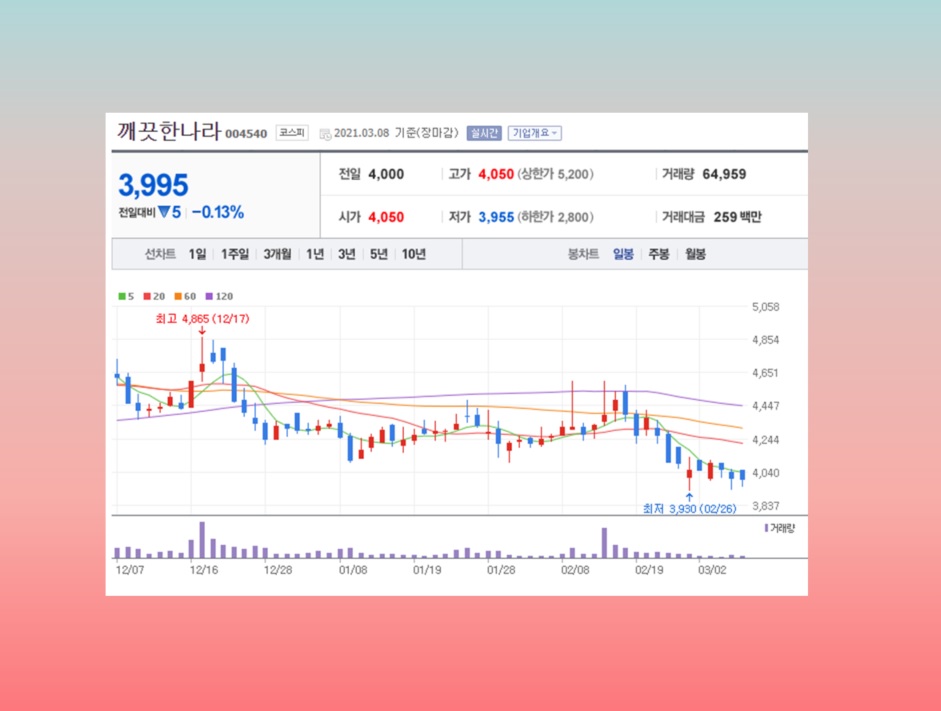
Task: Click the 최고 4,865 (12/17) high marker
Action: coord(202,319)
